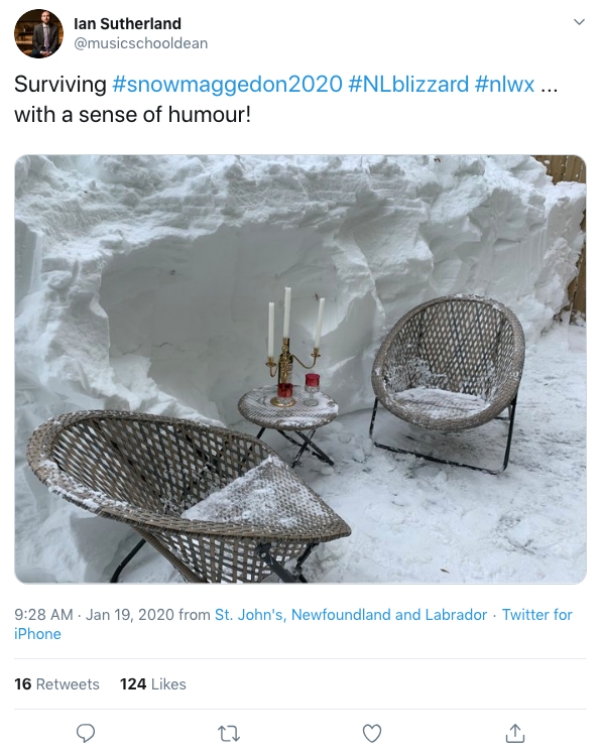Reply to the tweet via speech bubble icon
This screenshot has height=755, width=600.
tap(86, 733)
